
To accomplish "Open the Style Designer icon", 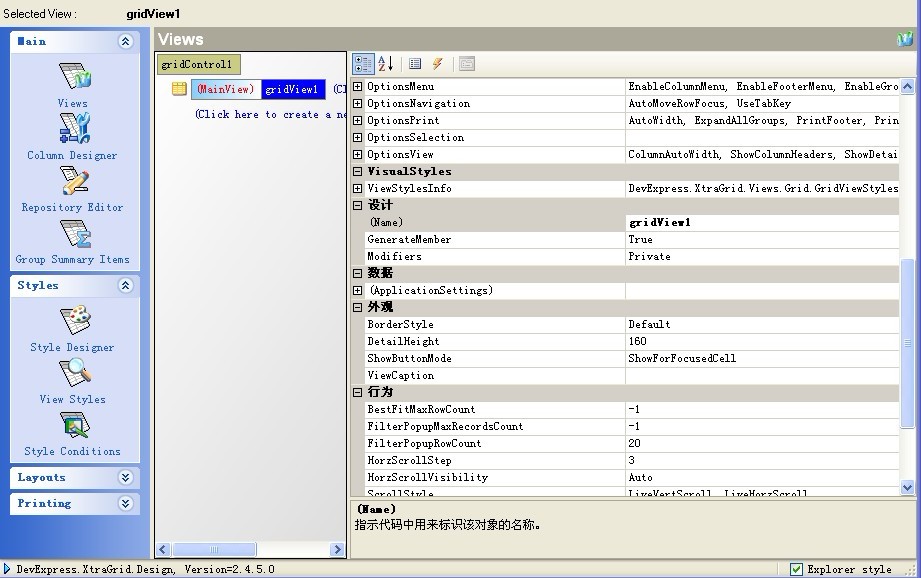I will [75, 320].
